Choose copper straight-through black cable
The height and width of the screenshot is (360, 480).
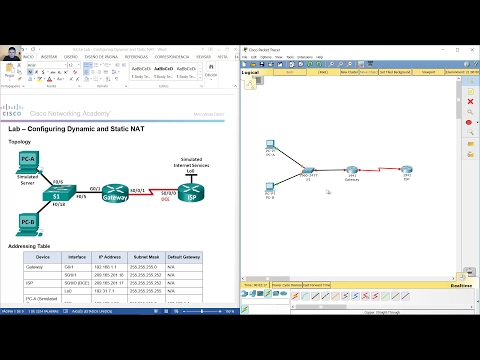point(315,296)
